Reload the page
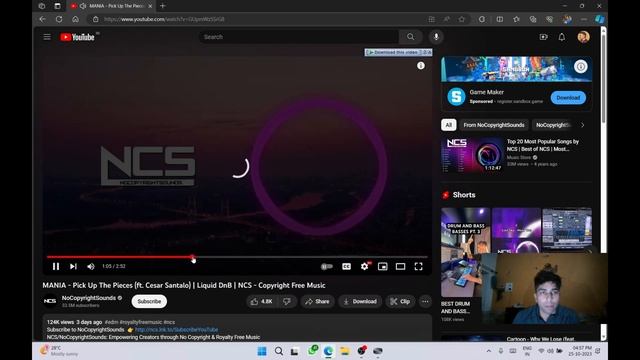640x360 pixels. (x=59, y=19)
